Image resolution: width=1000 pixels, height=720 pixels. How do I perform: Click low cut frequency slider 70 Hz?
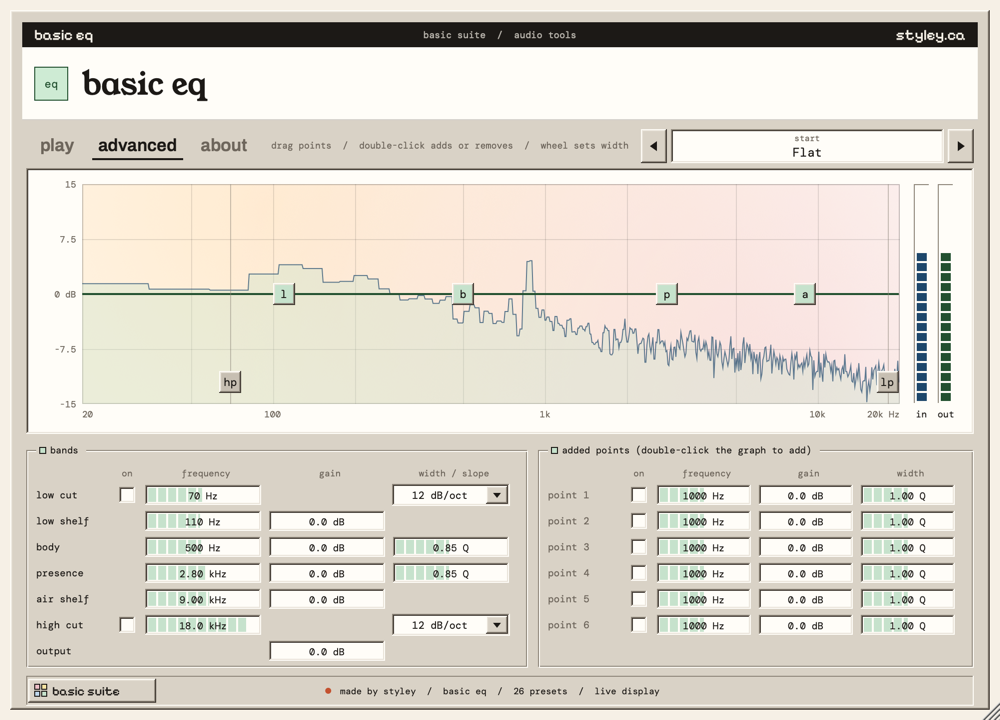tap(203, 496)
